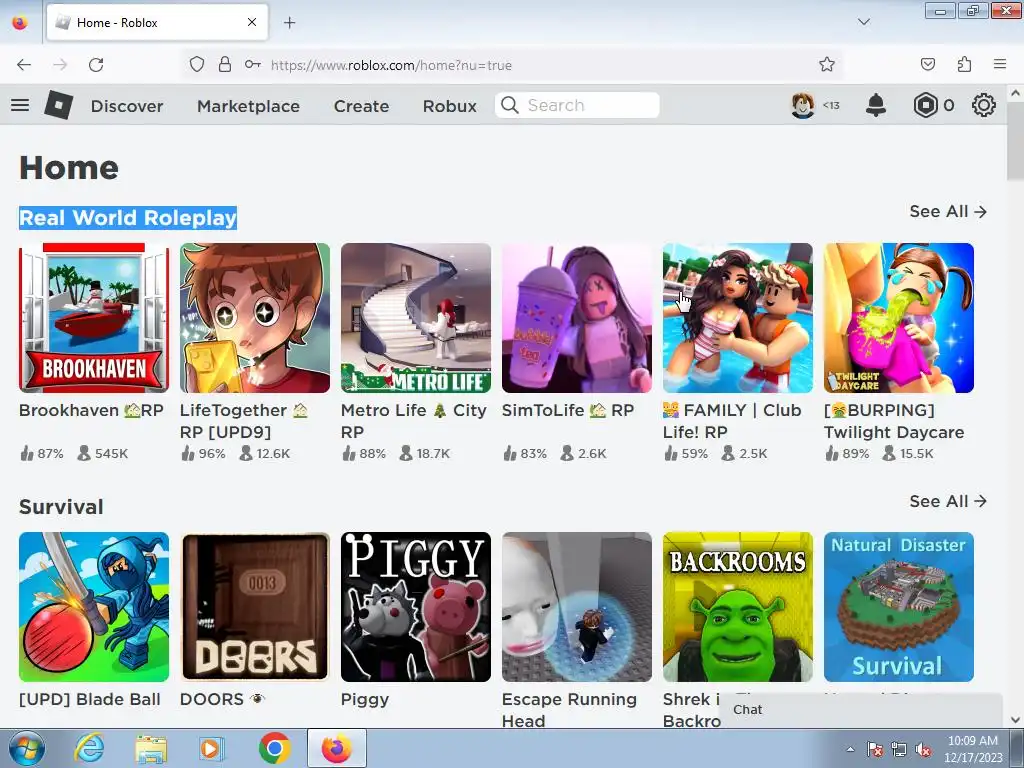Screen dimensions: 1024x768
Task: Open Natural Disaster Survival game thumbnail
Action: [899, 607]
